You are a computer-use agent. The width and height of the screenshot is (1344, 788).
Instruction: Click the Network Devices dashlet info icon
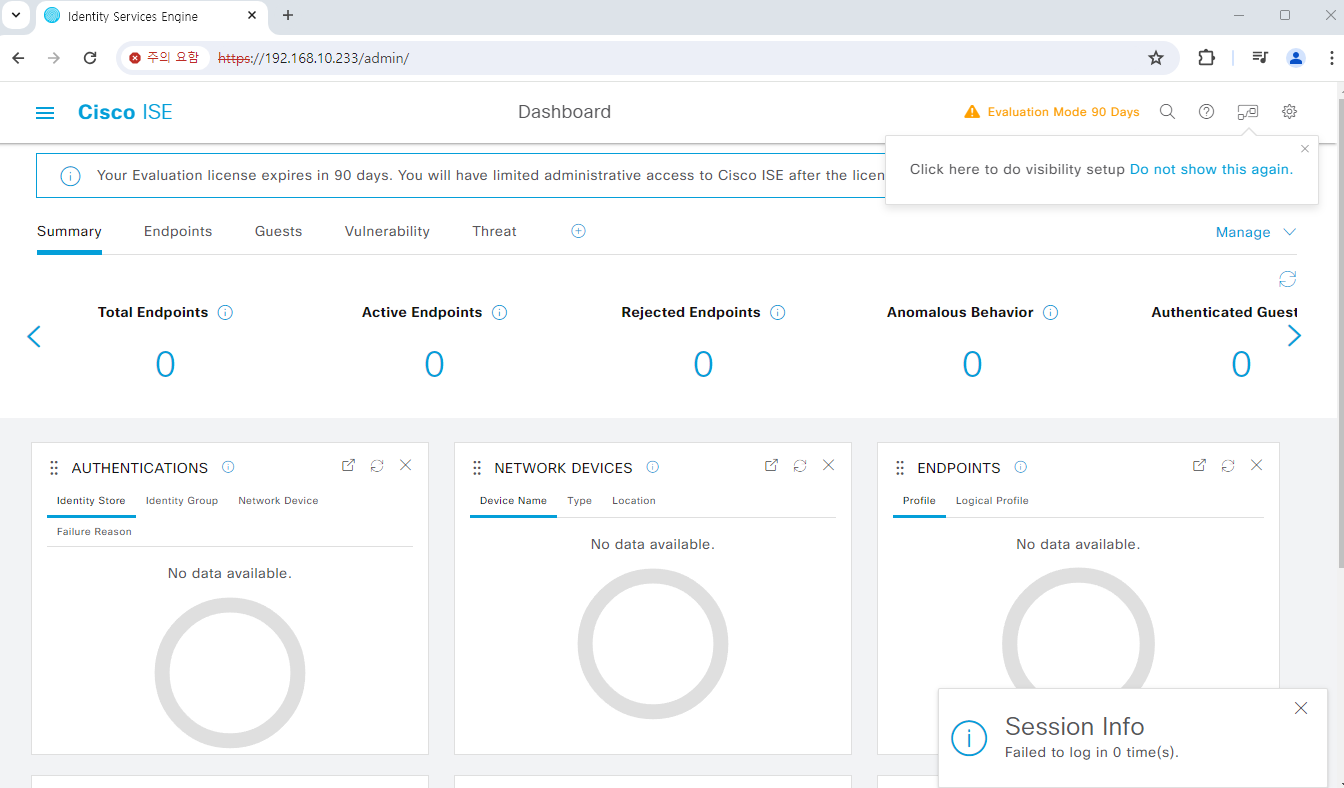click(653, 467)
